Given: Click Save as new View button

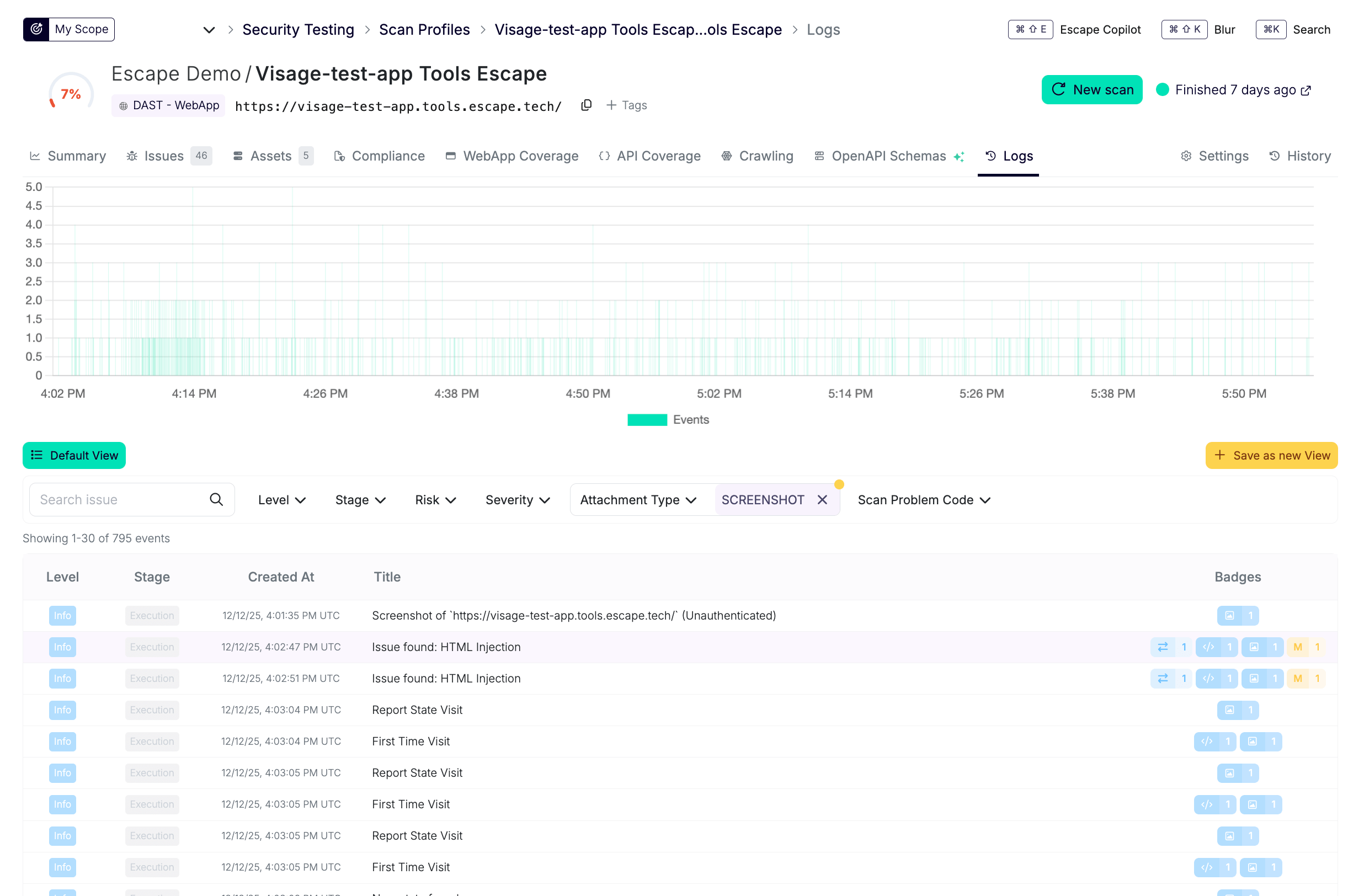Looking at the screenshot, I should point(1271,455).
